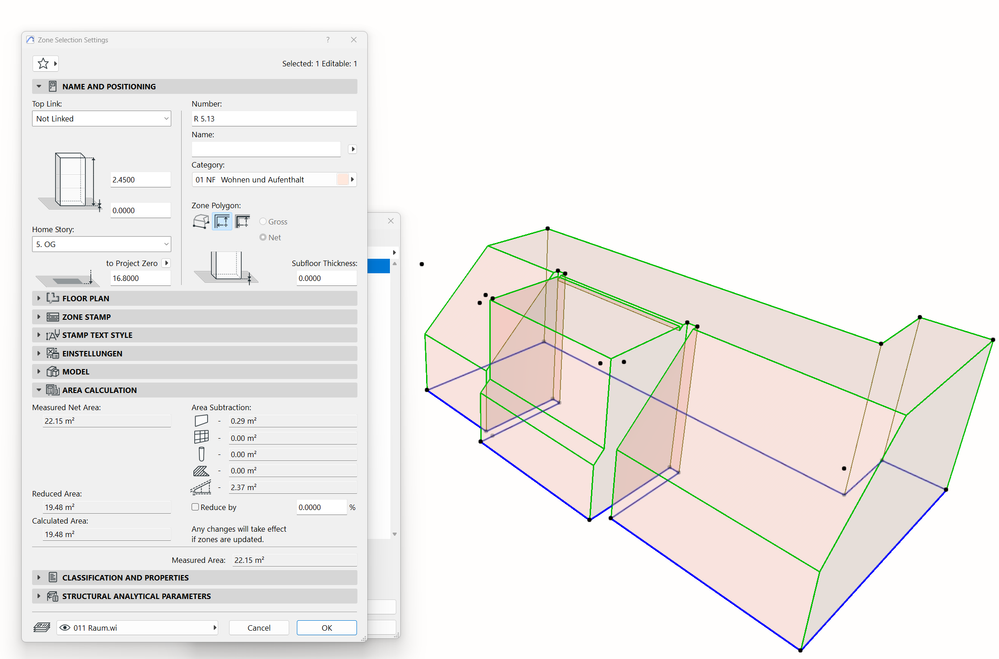Open the Favorites star button
Viewport: 999px width, 659px height.
point(45,64)
